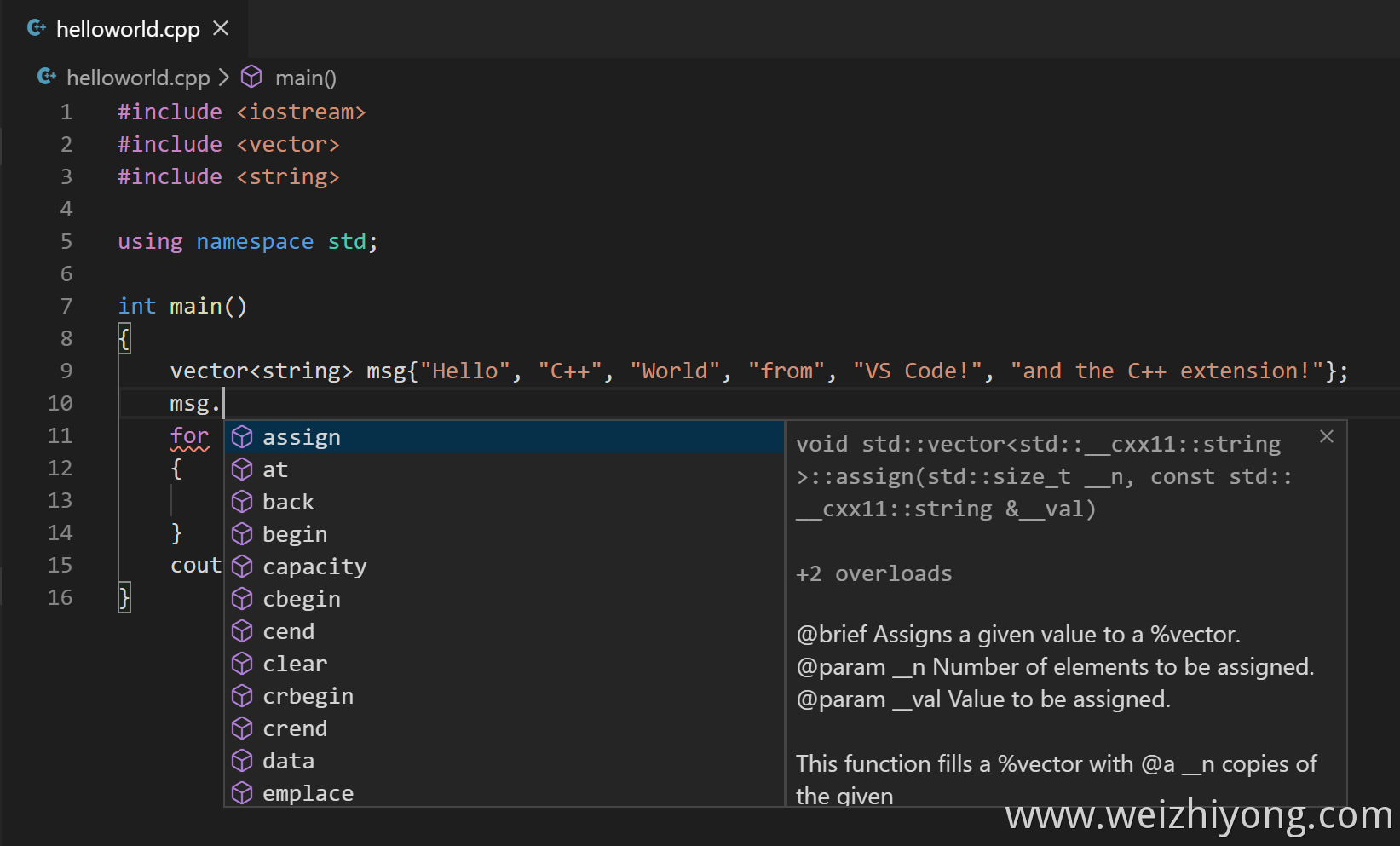Place cursor on '#include <vector>' line
Image resolution: width=1400 pixels, height=846 pixels.
click(x=228, y=144)
